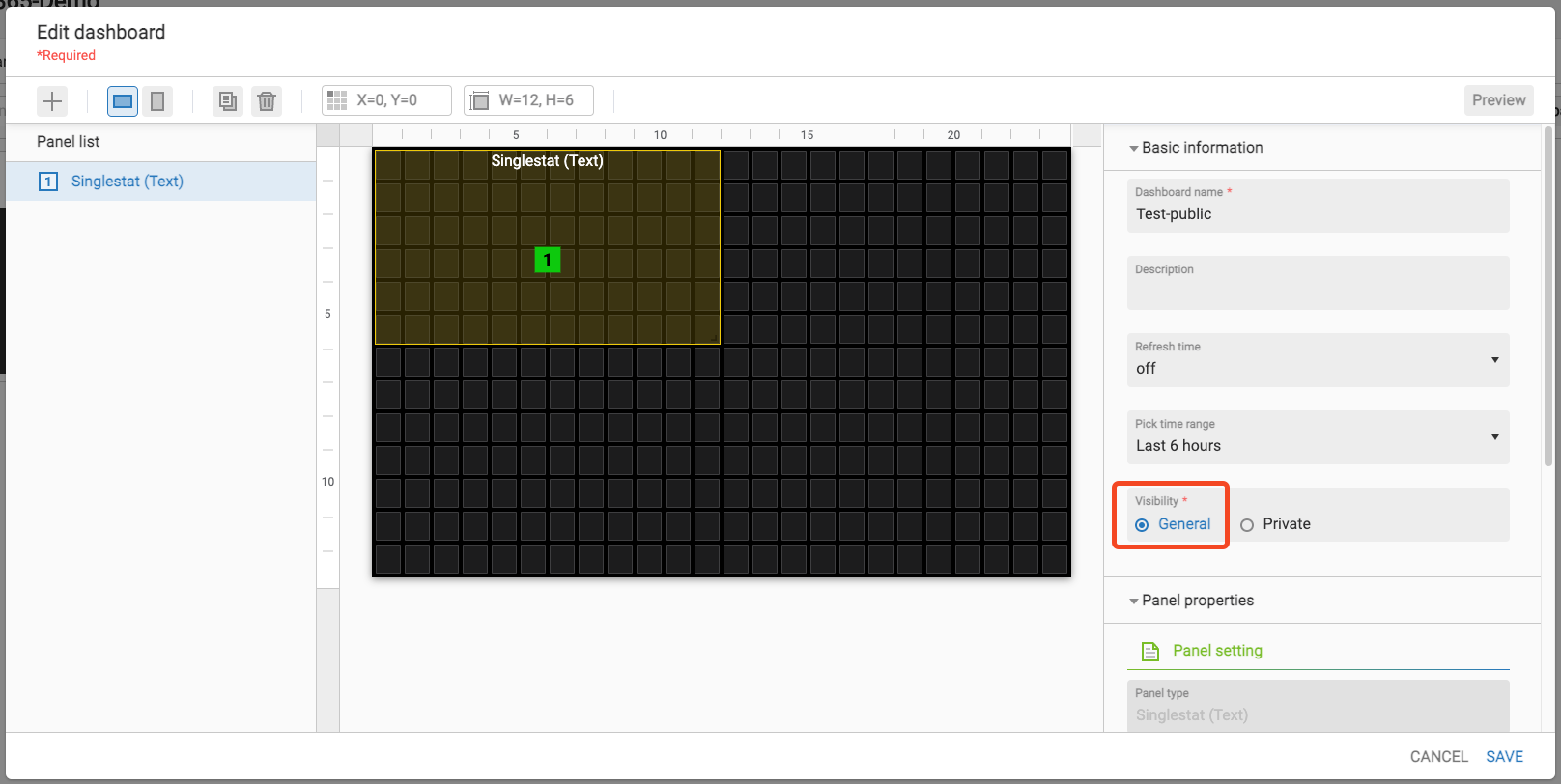Viewport: 1561px width, 784px height.
Task: Switch to portrait layout mode
Action: pos(157,100)
